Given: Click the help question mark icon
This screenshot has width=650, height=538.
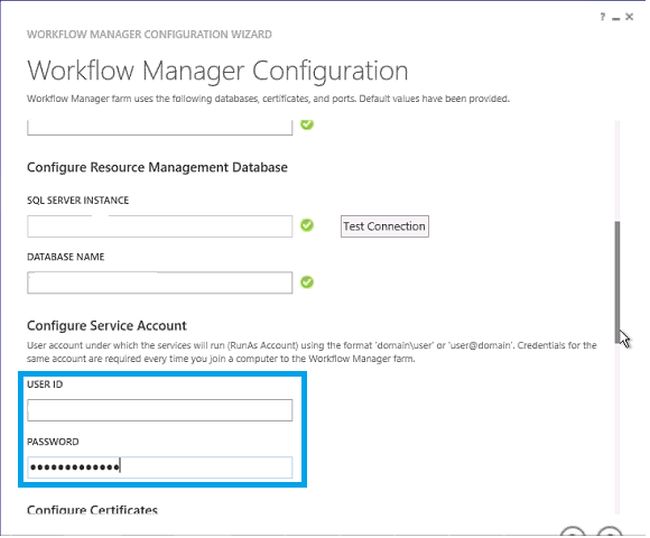Looking at the screenshot, I should [x=603, y=17].
